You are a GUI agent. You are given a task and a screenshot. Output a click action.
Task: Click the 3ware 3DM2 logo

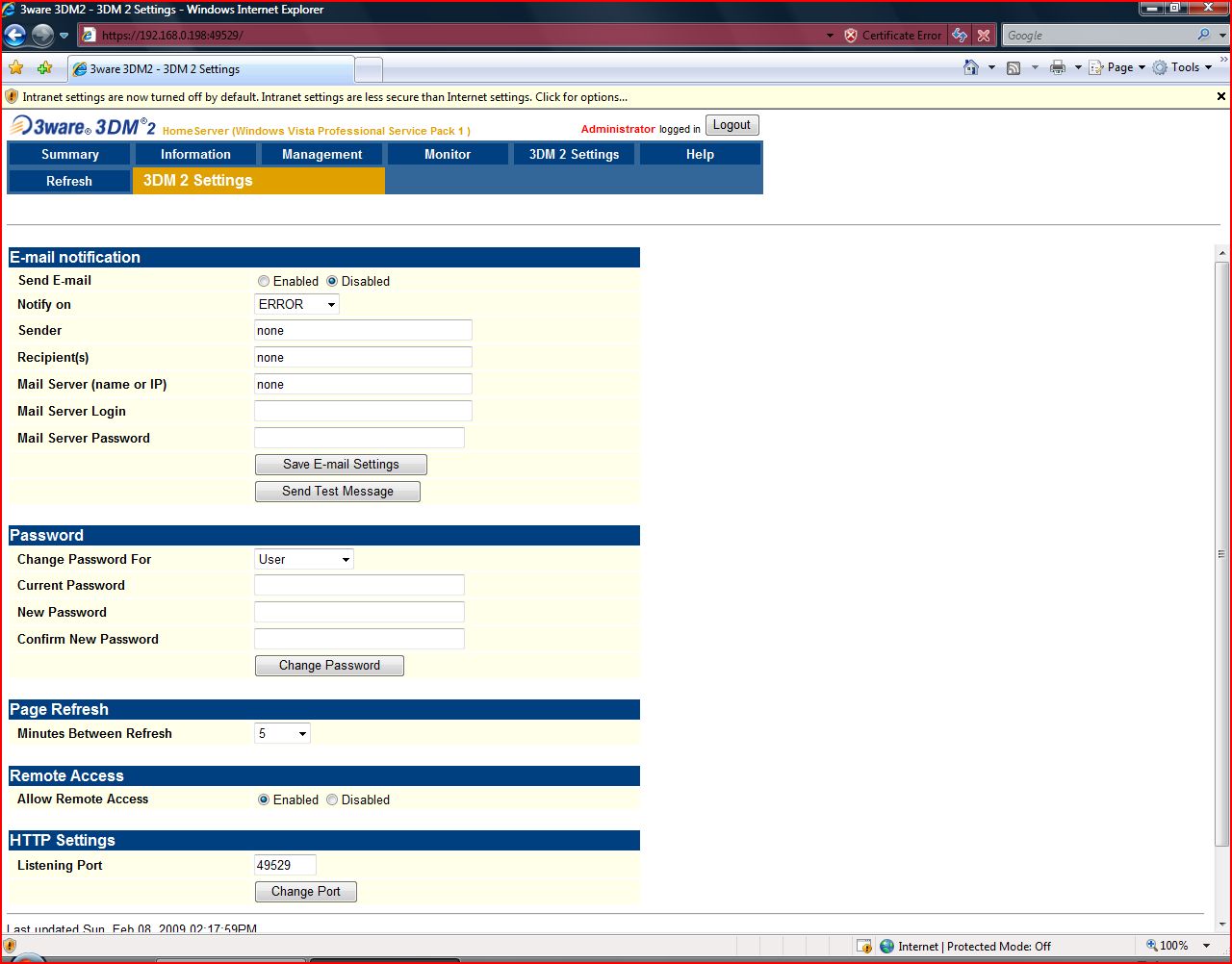83,126
